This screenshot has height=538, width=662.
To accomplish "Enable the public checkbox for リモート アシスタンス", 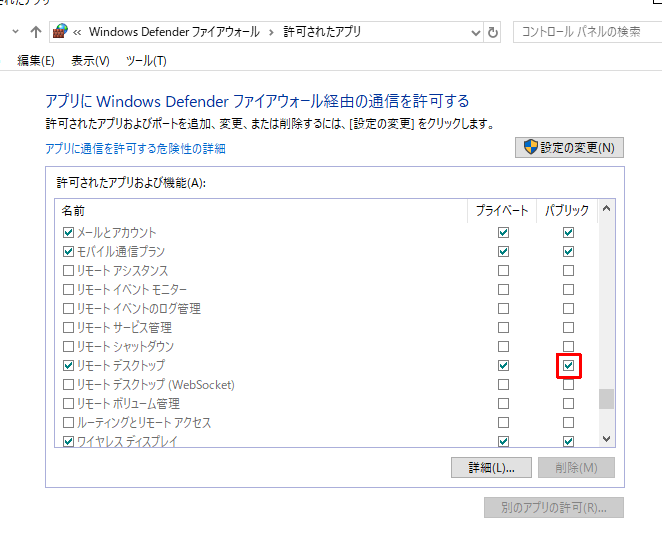I will (568, 271).
